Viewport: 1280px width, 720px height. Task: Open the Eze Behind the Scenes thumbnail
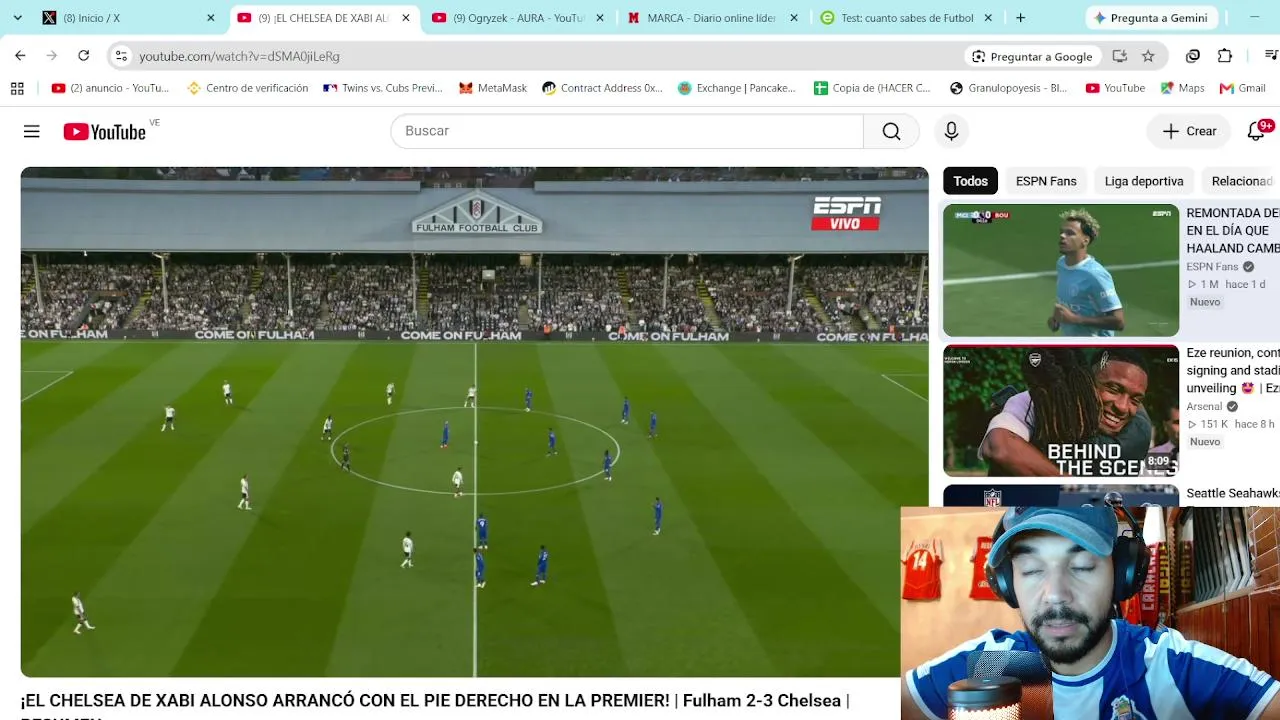point(1061,411)
